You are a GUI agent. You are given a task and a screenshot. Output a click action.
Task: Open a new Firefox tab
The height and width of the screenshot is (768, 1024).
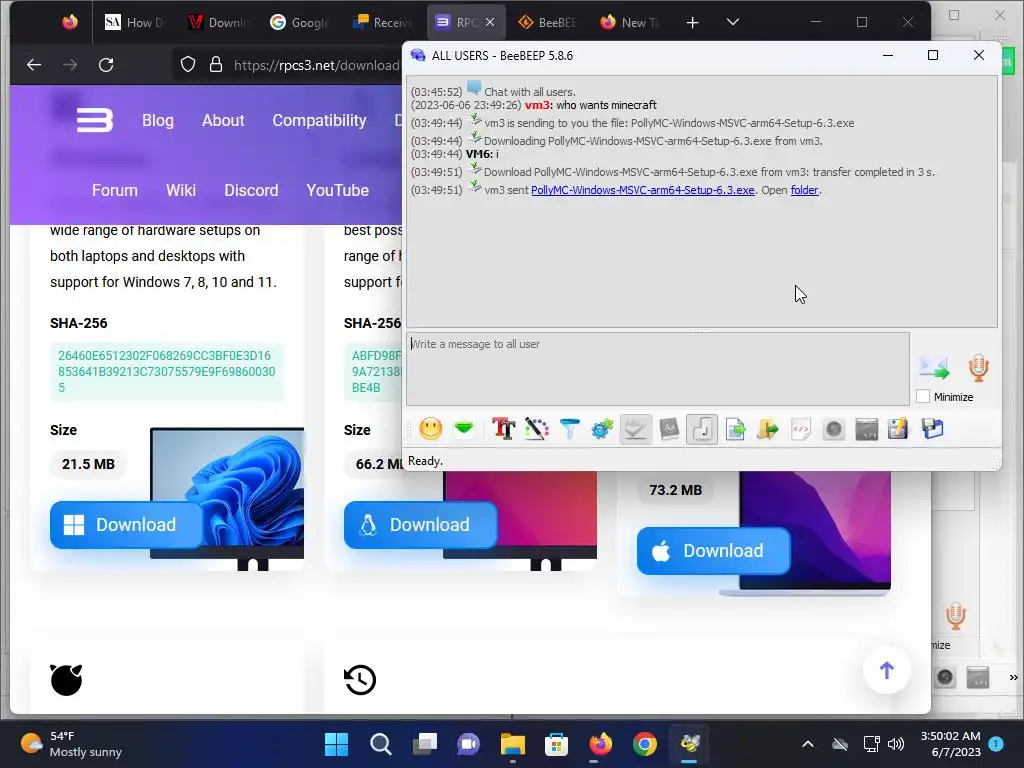692,23
